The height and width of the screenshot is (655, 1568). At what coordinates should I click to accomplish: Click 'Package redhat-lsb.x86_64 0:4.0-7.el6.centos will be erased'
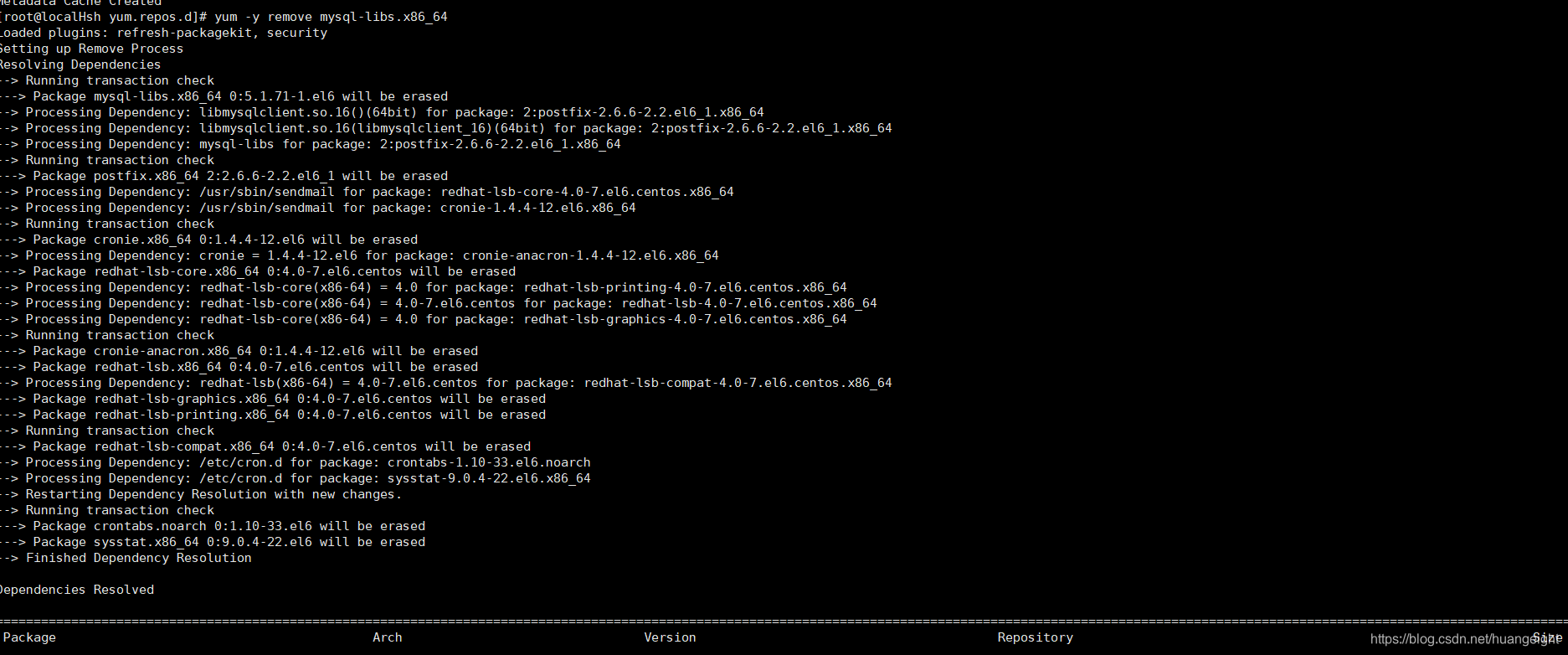point(239,367)
